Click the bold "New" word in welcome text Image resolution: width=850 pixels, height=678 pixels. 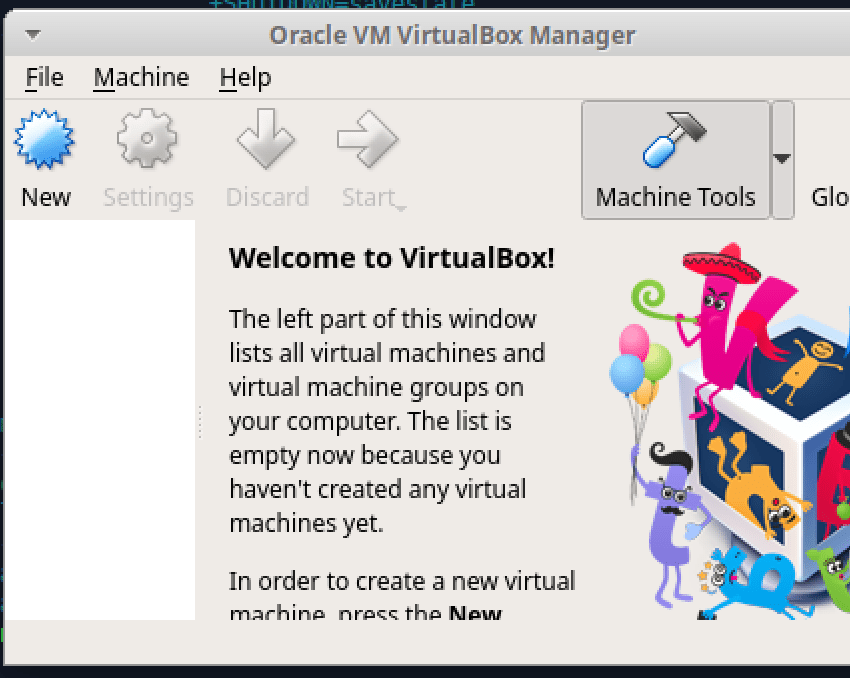474,613
